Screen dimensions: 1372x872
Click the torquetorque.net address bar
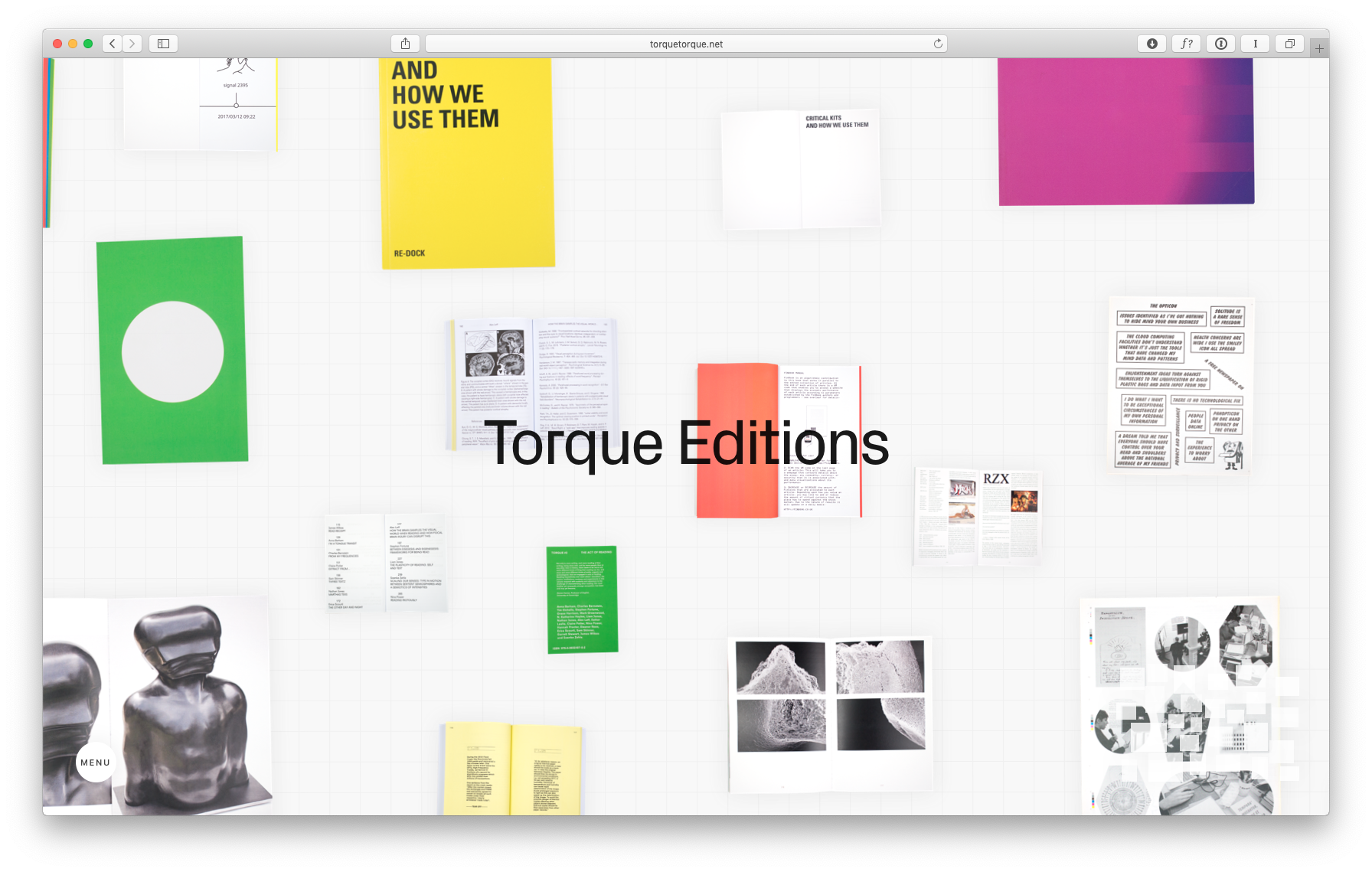[685, 44]
